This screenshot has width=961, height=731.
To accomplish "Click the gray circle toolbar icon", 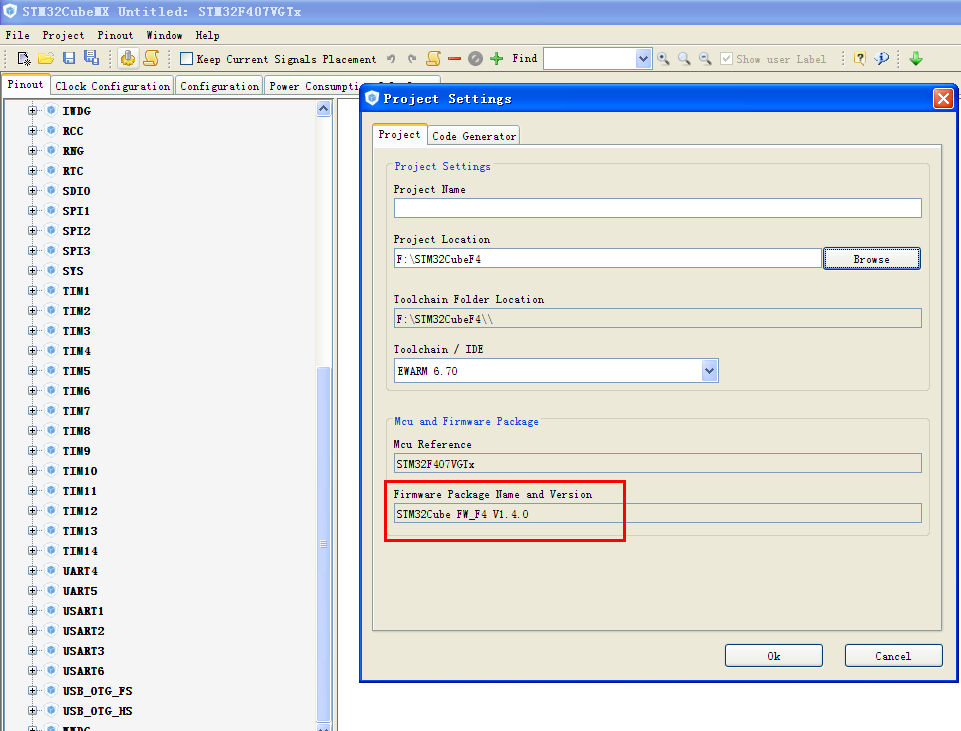I will coord(475,59).
